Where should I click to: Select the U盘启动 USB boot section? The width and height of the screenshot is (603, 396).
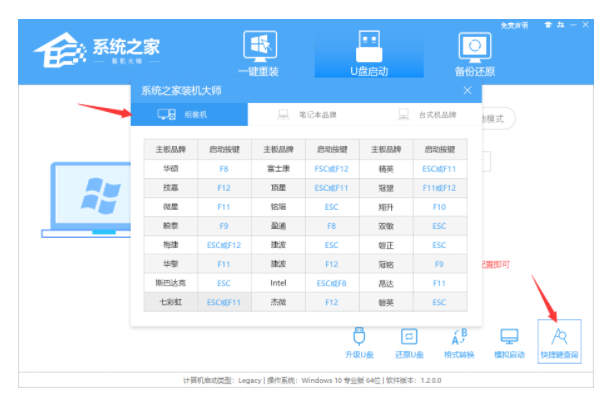pyautogui.click(x=369, y=54)
